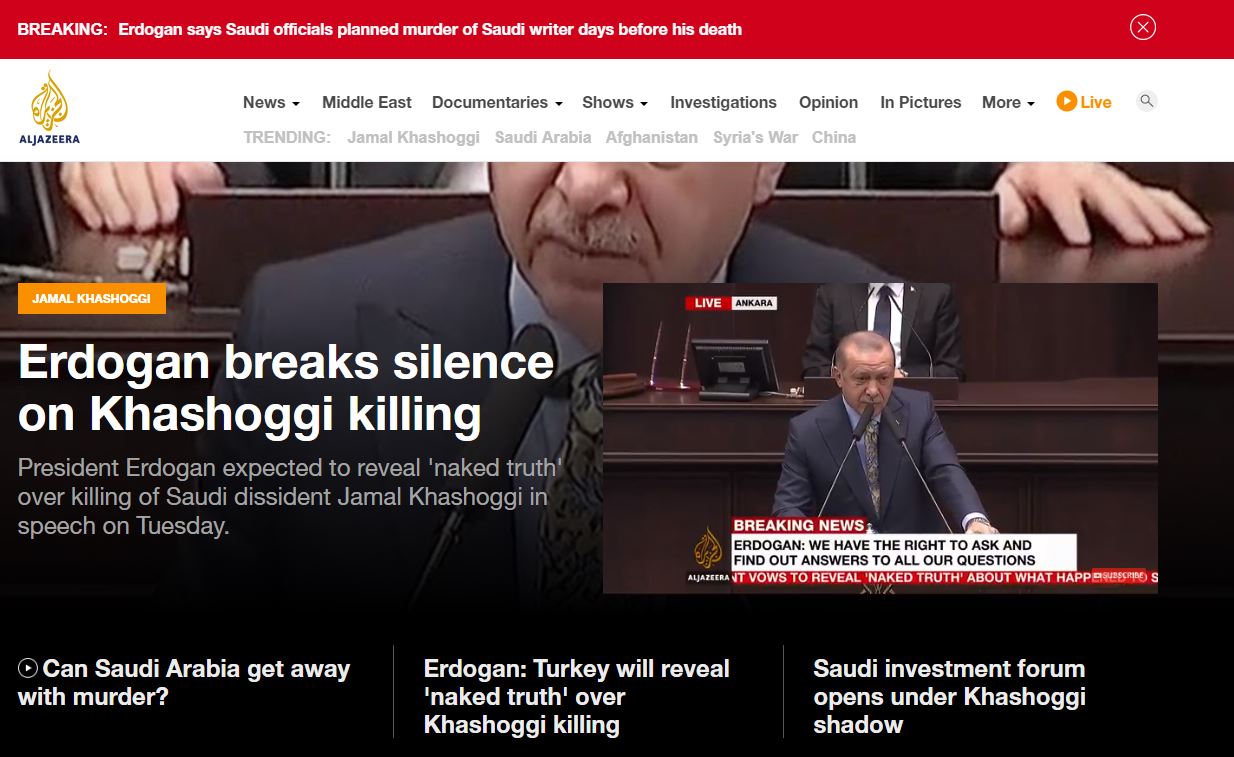Open the search magnifier icon

[1147, 101]
